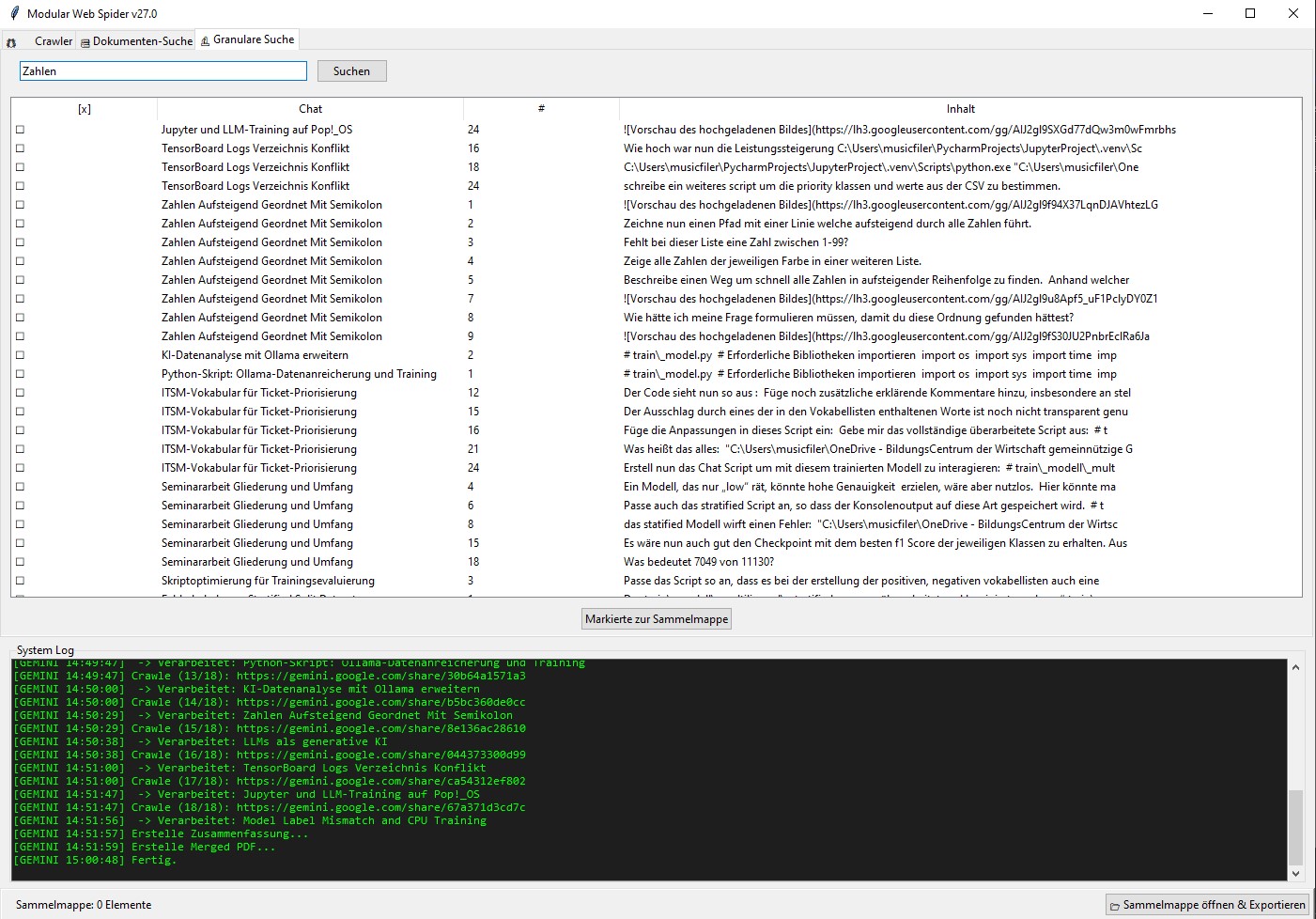The image size is (1316, 919).
Task: Check the Skriptoptimierung für Trainingsevaluierung checkbox
Action: (x=20, y=581)
